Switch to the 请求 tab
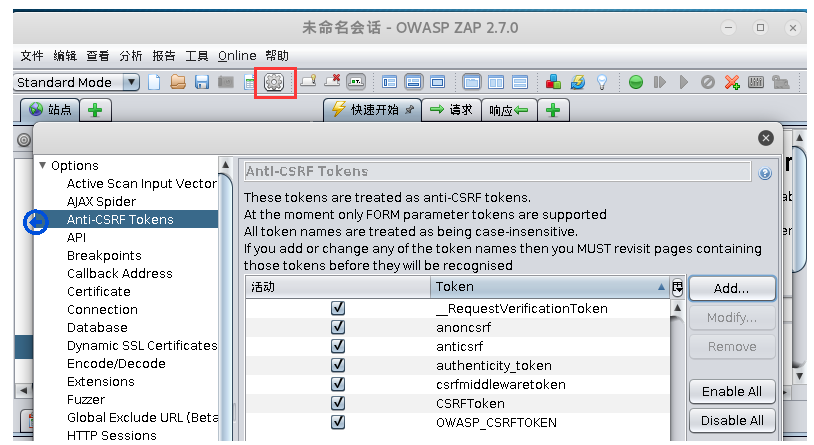 452,110
